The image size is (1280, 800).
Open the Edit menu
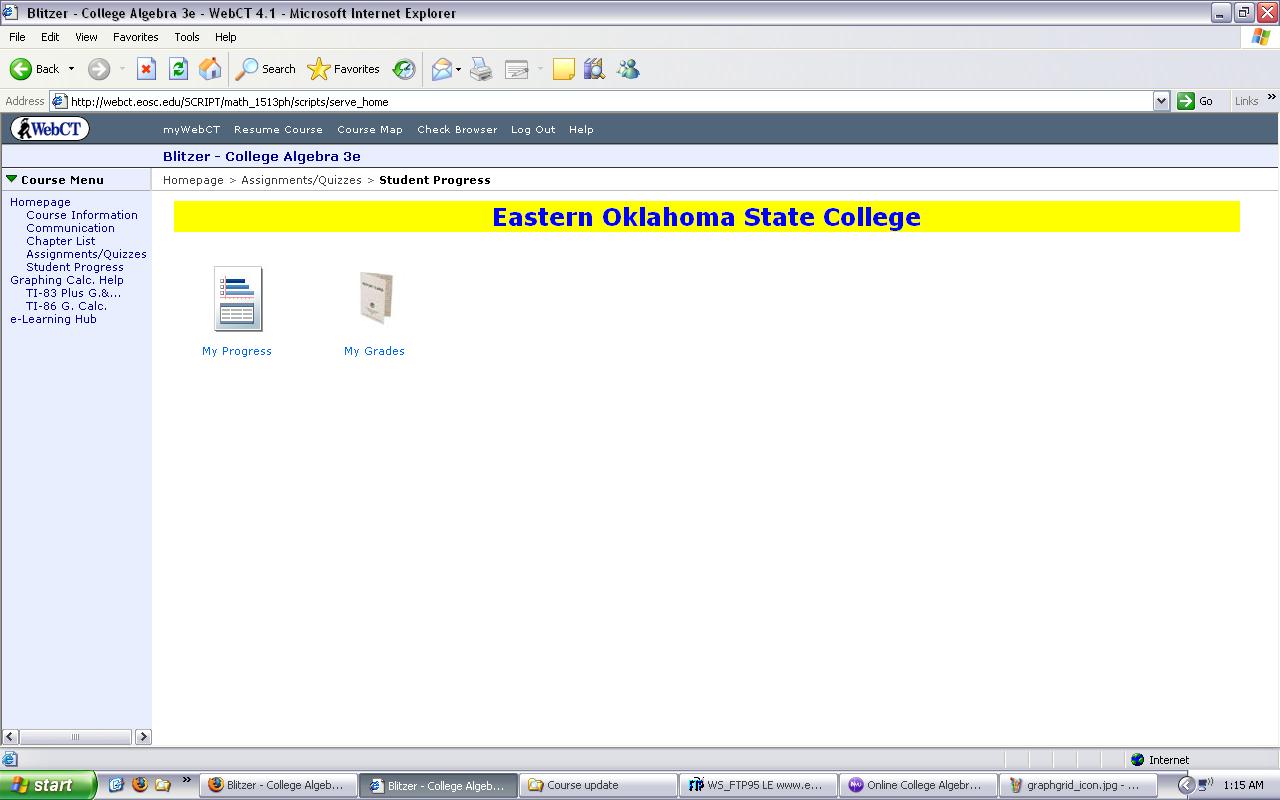pyautogui.click(x=50, y=37)
